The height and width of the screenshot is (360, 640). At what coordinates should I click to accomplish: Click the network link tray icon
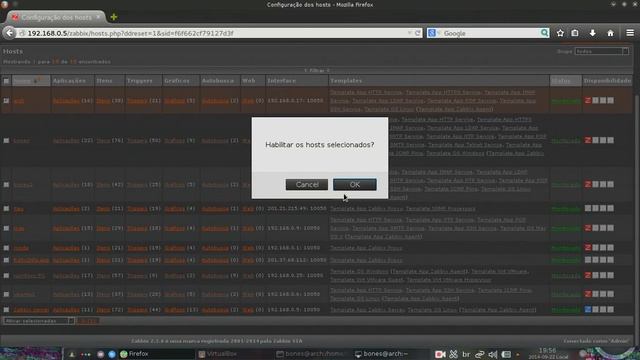coord(480,354)
